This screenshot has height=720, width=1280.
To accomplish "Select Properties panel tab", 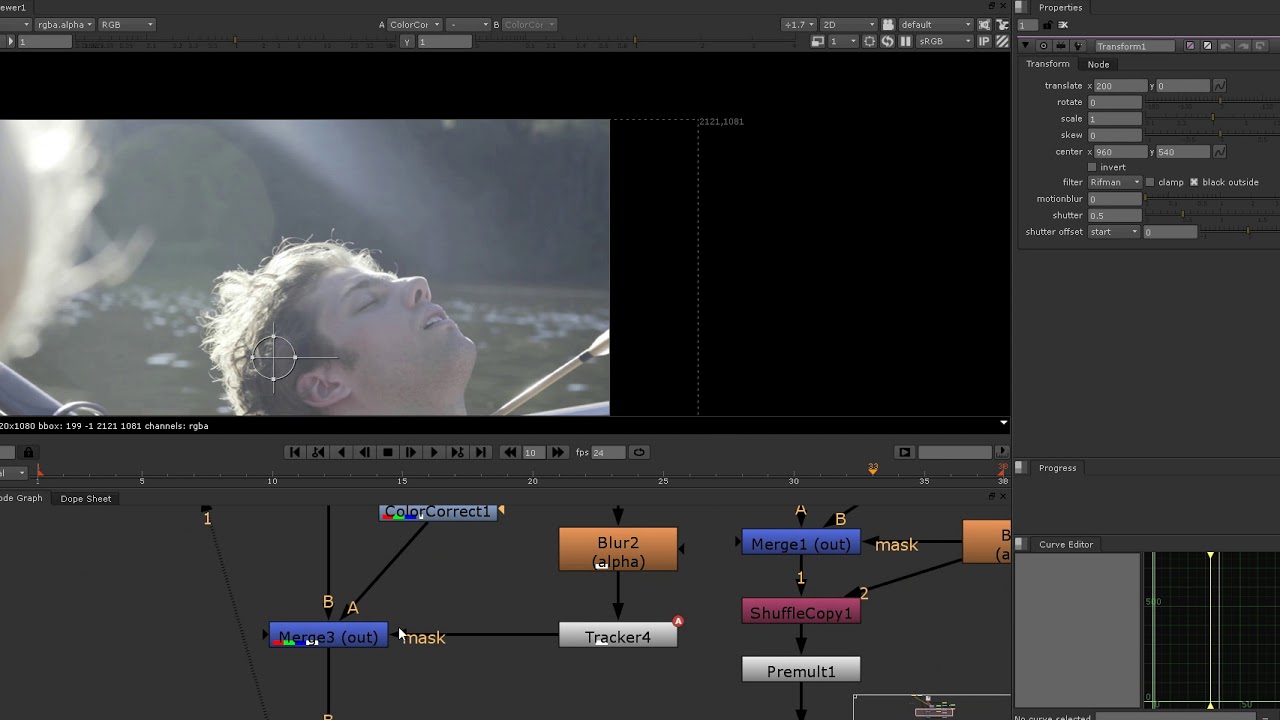I will tap(1060, 7).
